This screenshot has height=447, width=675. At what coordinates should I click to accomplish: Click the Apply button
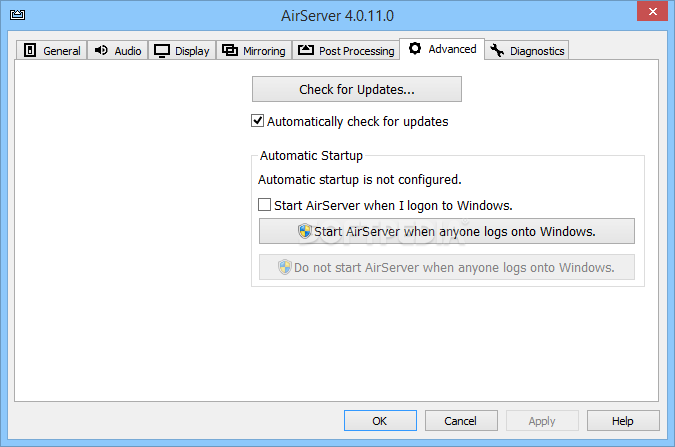pos(542,420)
